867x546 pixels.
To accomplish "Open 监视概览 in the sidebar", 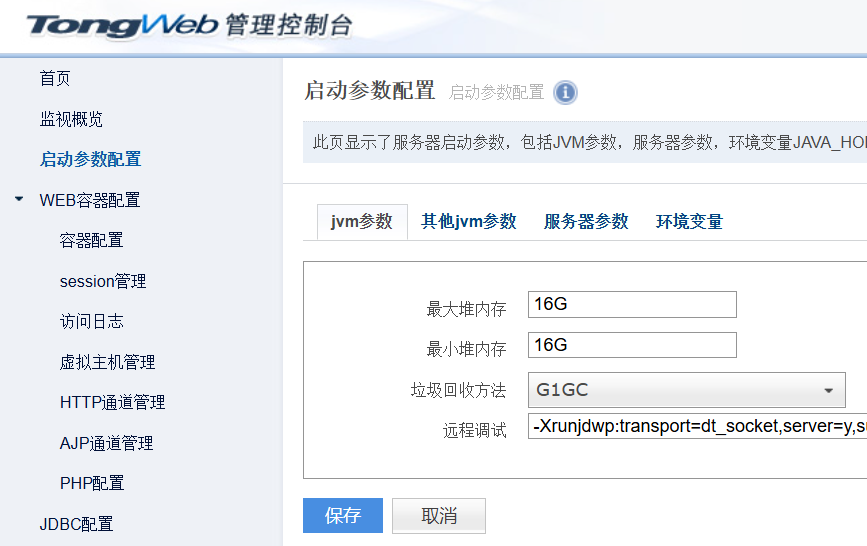I will 71,119.
